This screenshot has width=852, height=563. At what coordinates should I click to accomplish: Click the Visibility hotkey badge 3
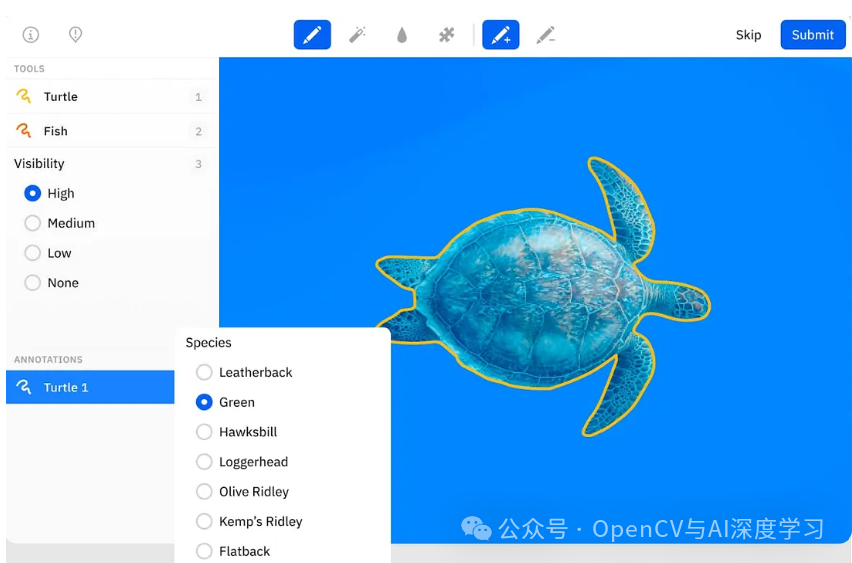point(198,164)
